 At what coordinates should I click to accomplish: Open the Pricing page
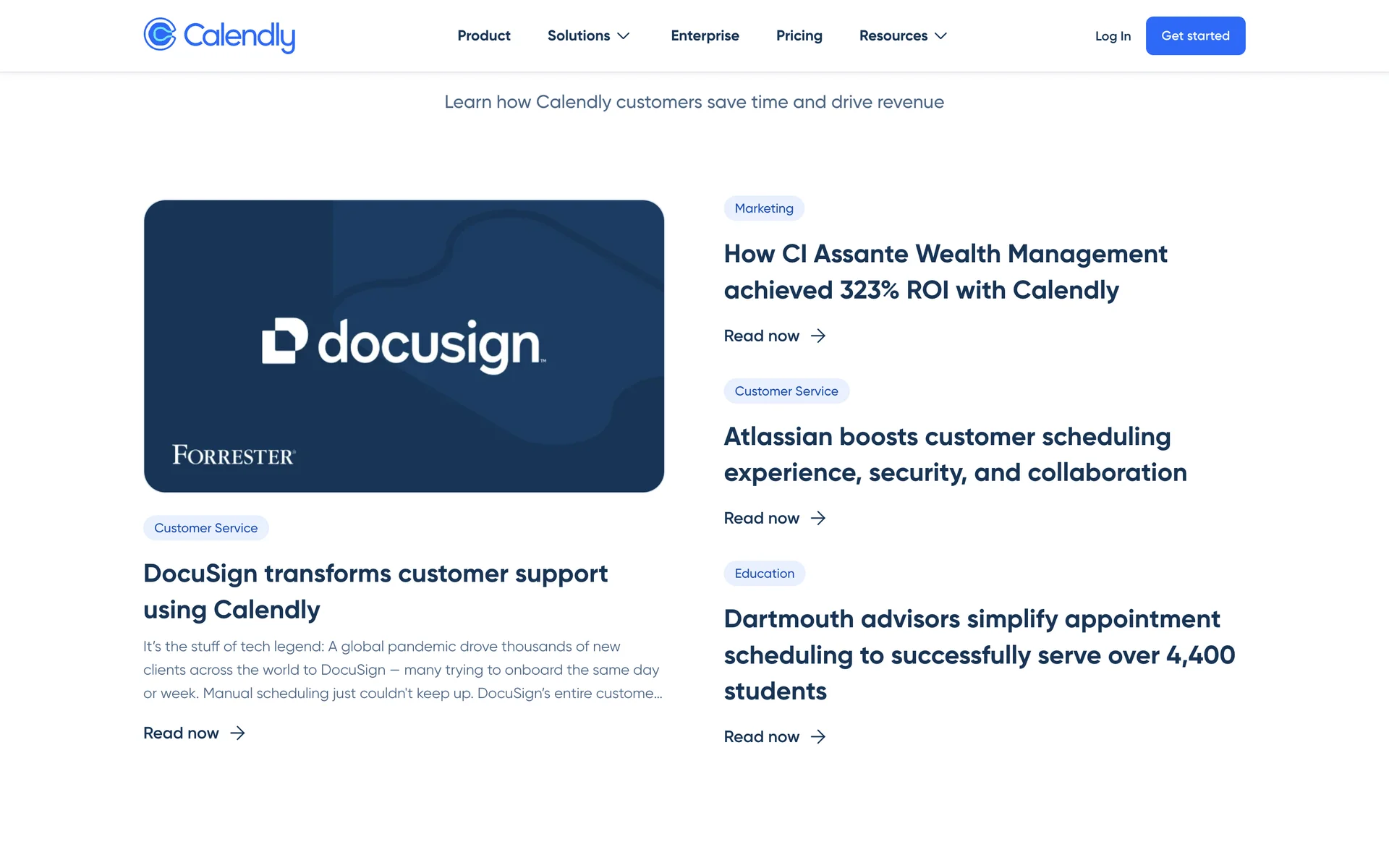pyautogui.click(x=799, y=35)
